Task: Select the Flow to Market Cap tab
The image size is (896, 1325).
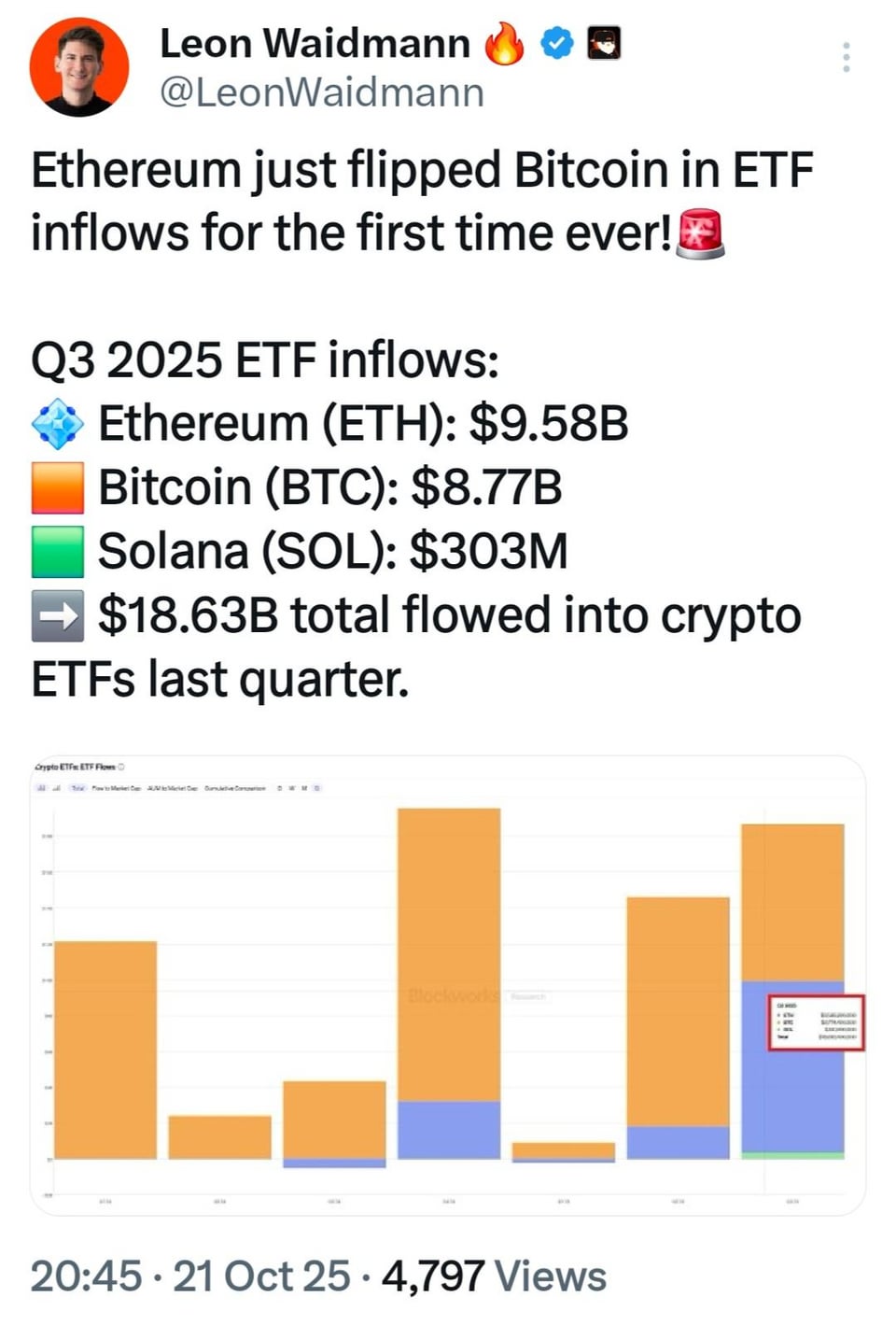Action: click(117, 788)
